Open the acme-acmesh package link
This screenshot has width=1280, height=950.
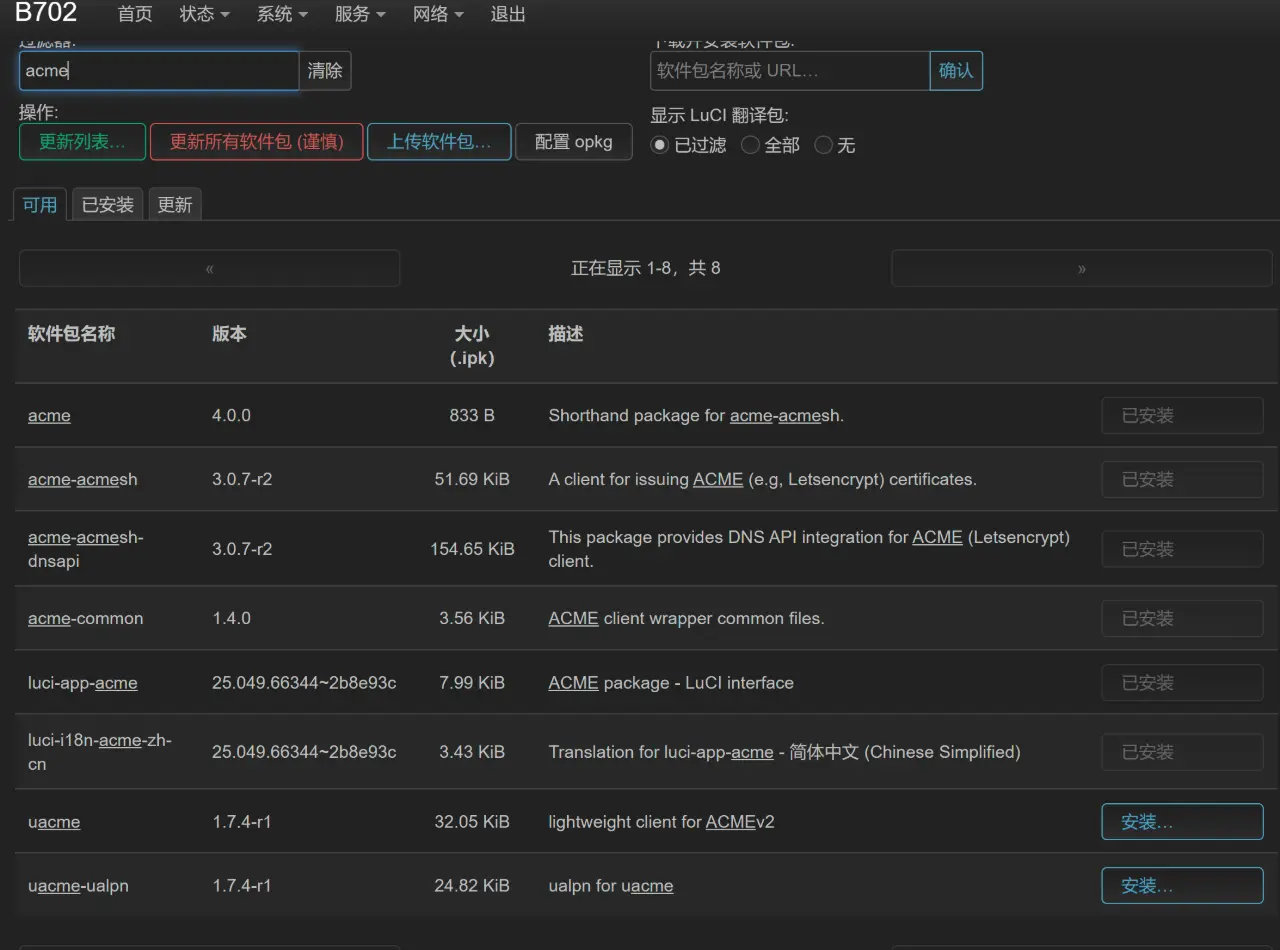click(x=82, y=479)
